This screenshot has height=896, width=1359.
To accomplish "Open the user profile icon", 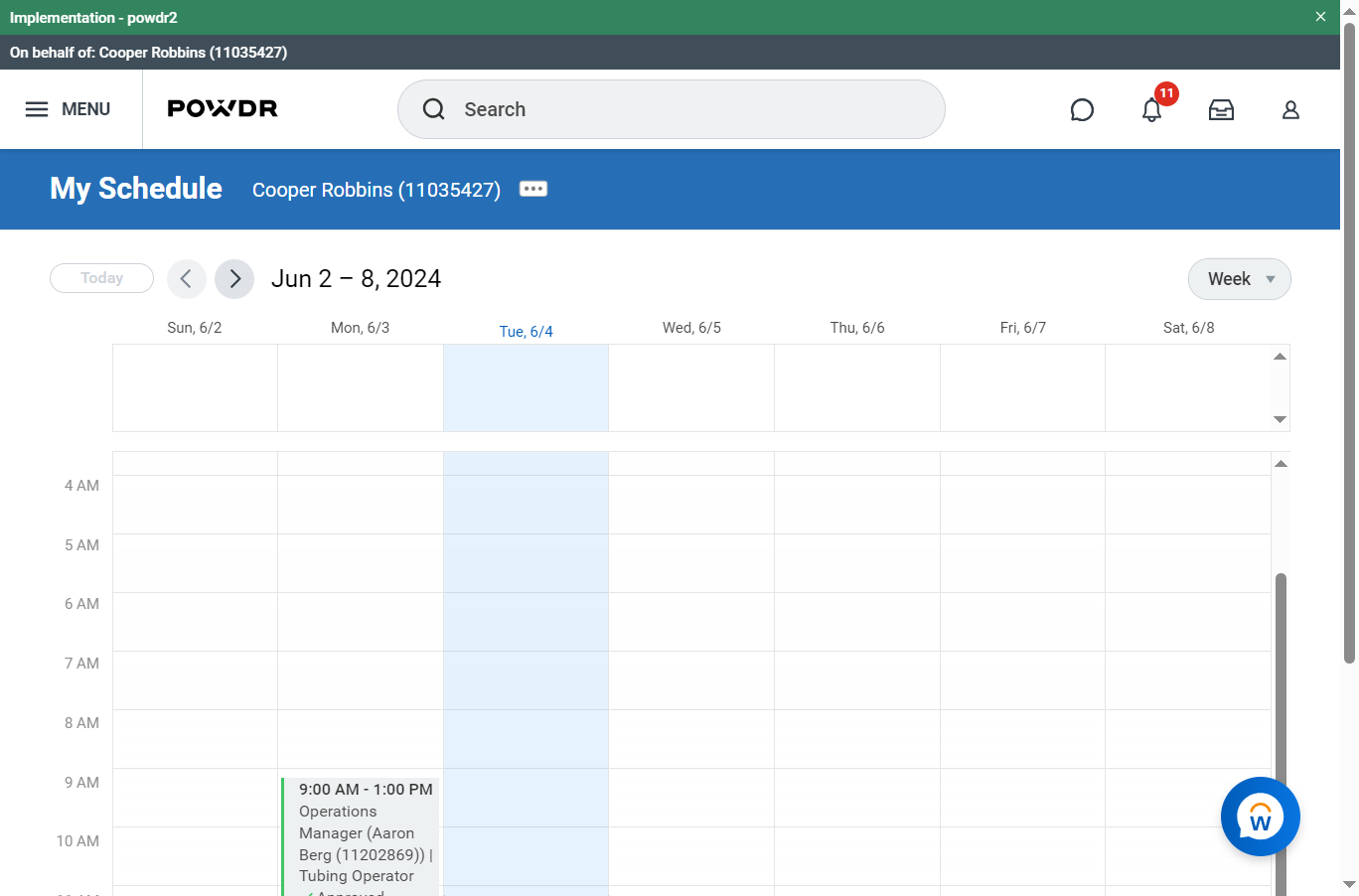I will (1290, 110).
